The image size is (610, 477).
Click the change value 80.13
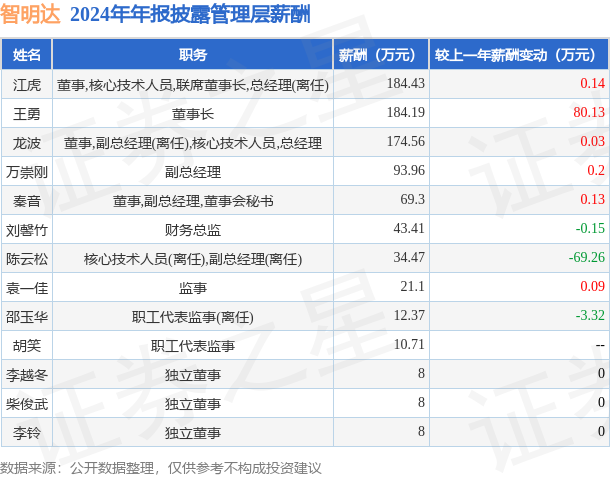coord(589,112)
